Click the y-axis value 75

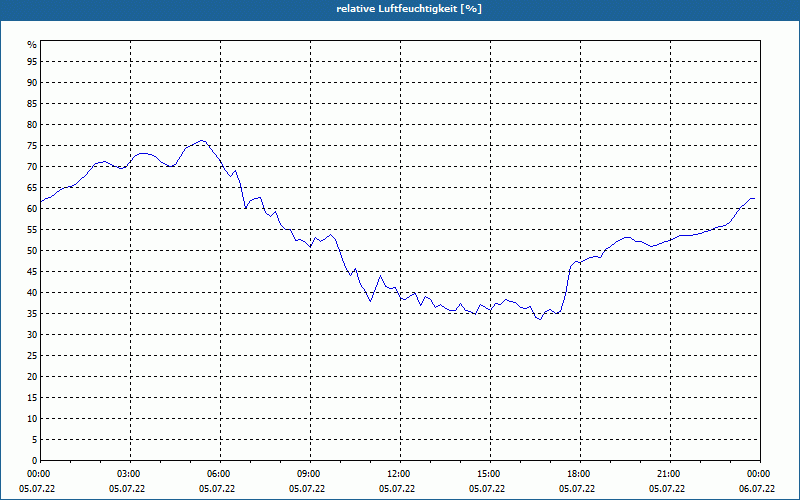click(32, 146)
